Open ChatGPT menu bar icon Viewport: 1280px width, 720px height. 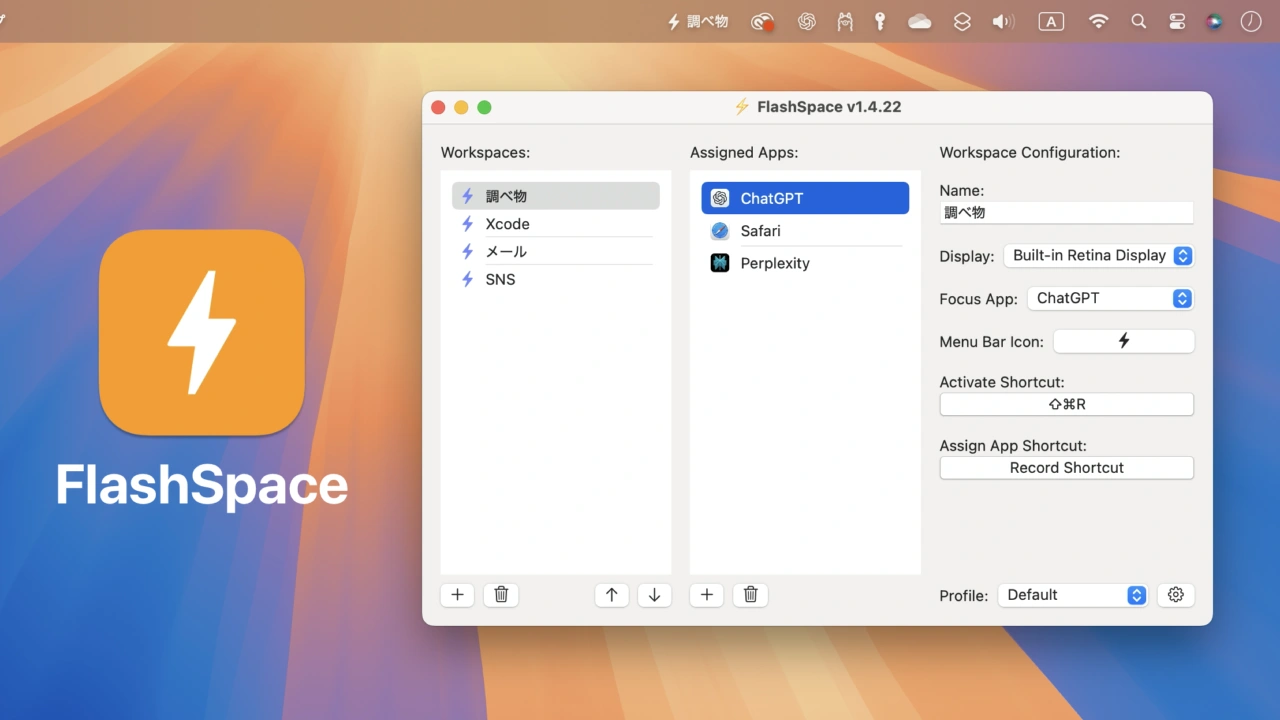[x=807, y=21]
